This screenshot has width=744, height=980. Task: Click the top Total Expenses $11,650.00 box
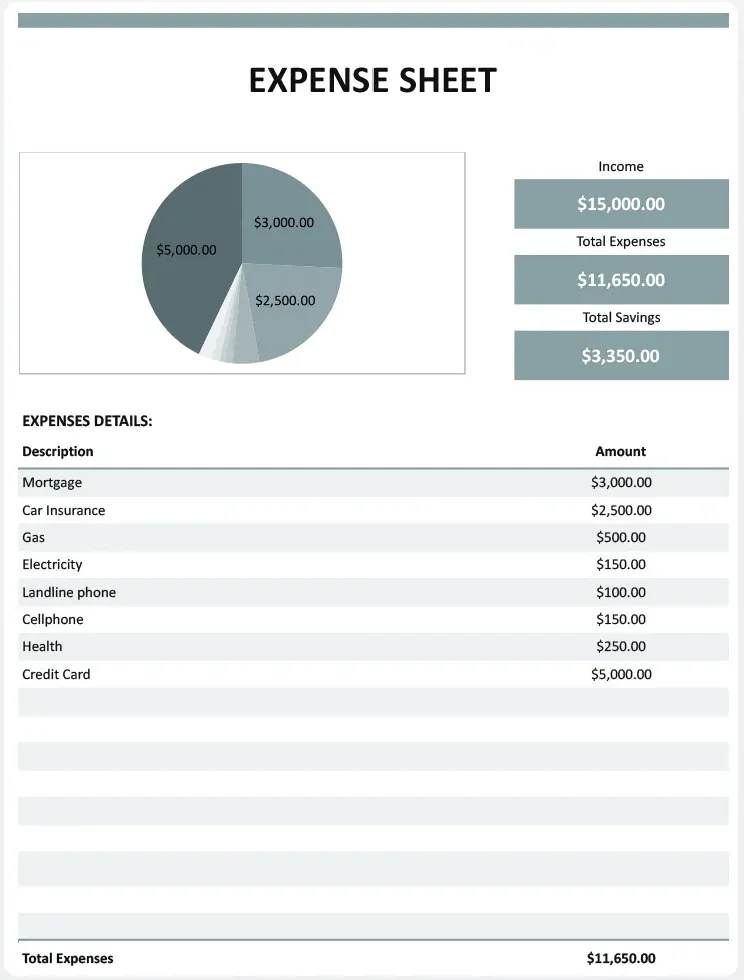[621, 279]
